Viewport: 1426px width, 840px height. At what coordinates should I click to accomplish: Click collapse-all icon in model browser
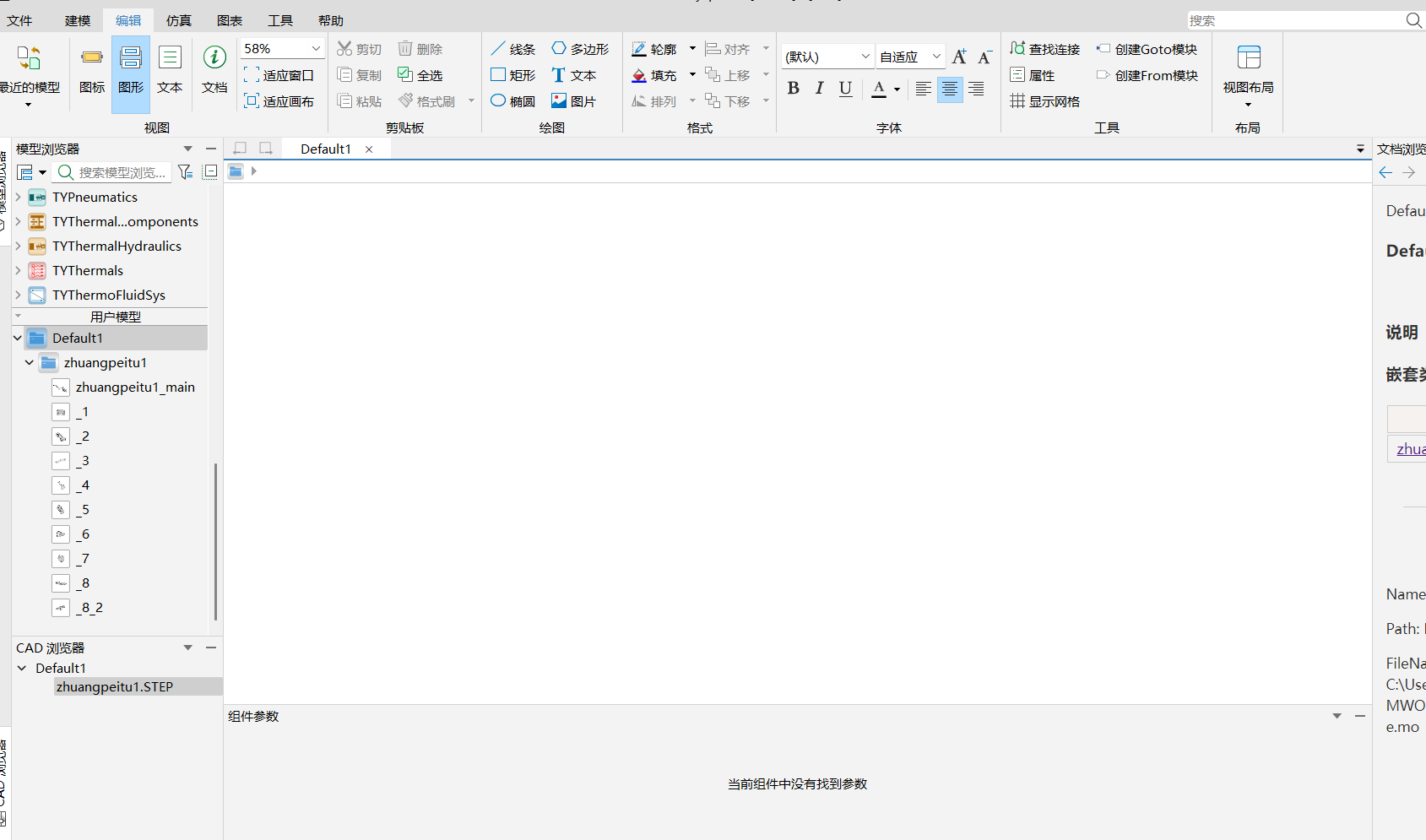point(210,172)
